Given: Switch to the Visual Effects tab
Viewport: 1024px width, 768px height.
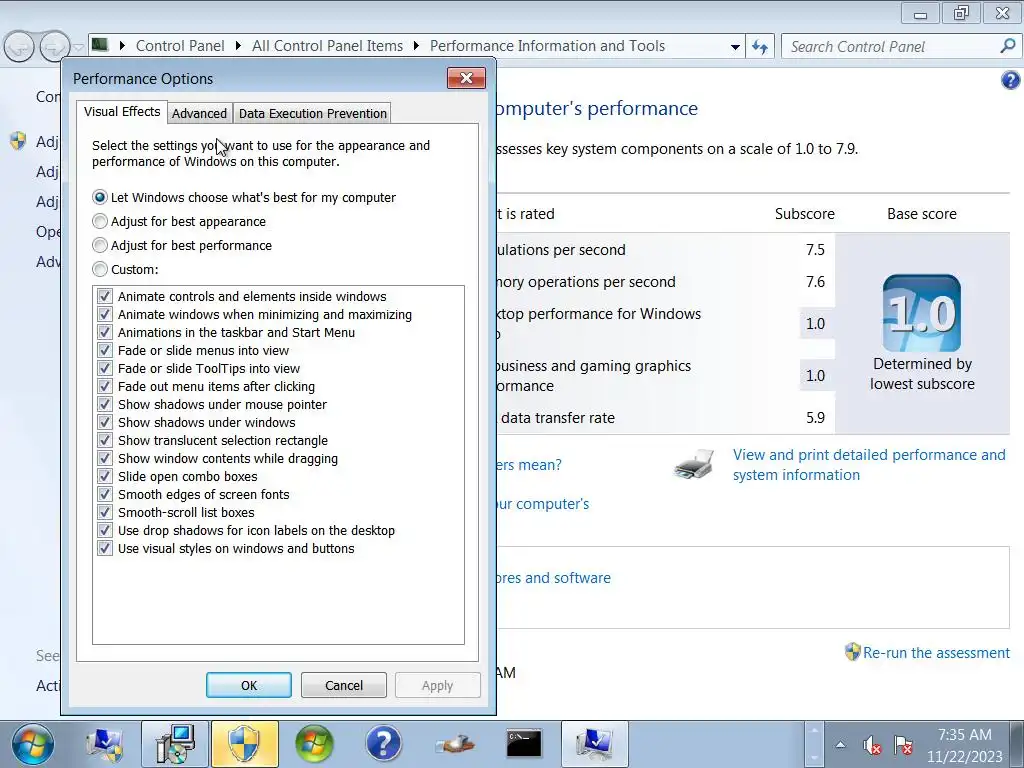Looking at the screenshot, I should (x=122, y=112).
